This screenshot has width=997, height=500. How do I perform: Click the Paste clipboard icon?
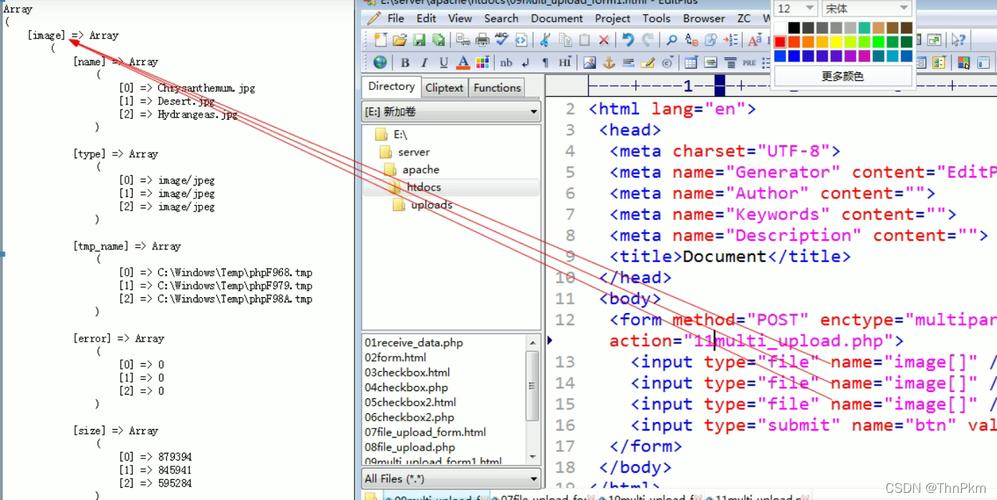pos(584,40)
